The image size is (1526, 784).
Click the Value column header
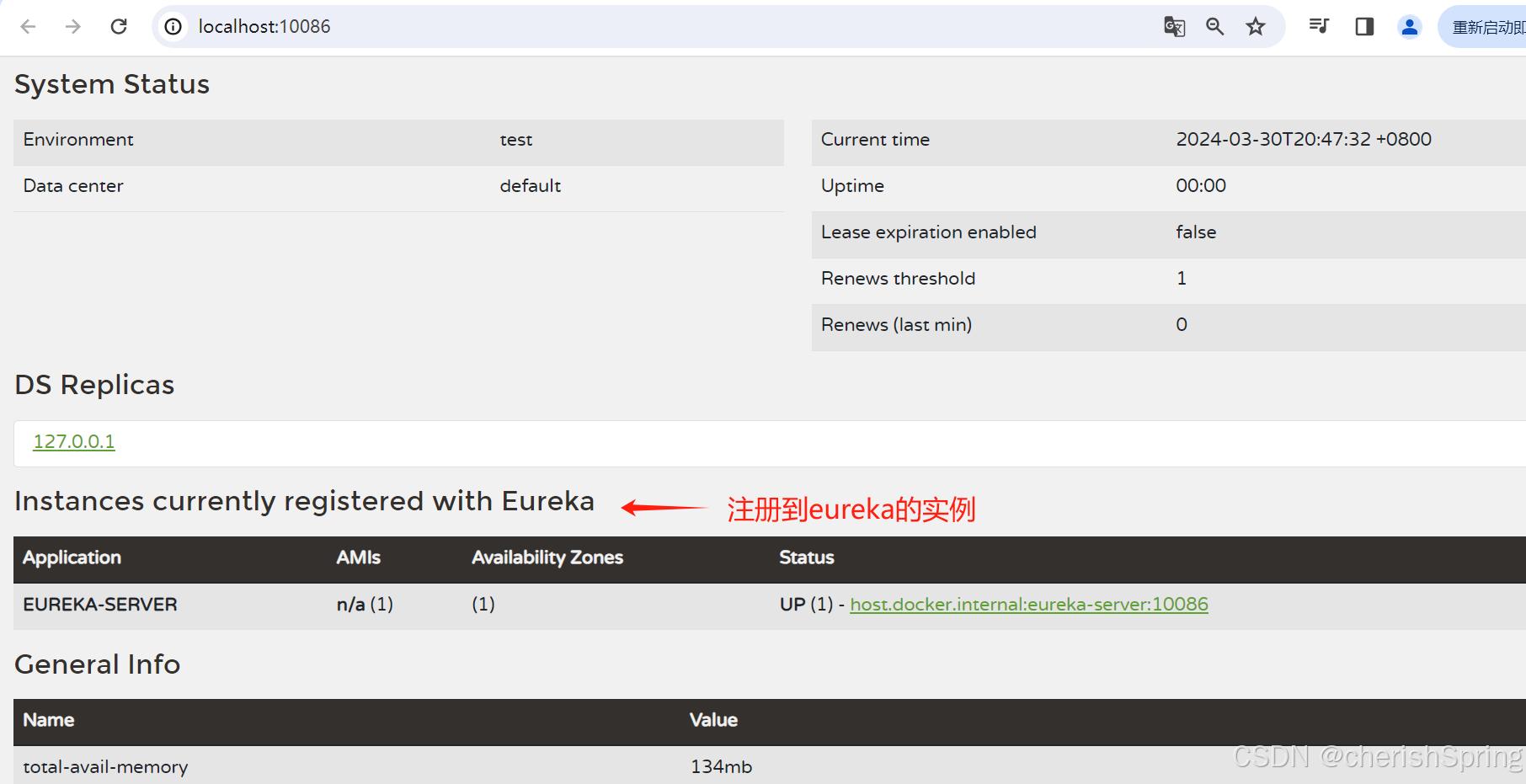point(714,720)
